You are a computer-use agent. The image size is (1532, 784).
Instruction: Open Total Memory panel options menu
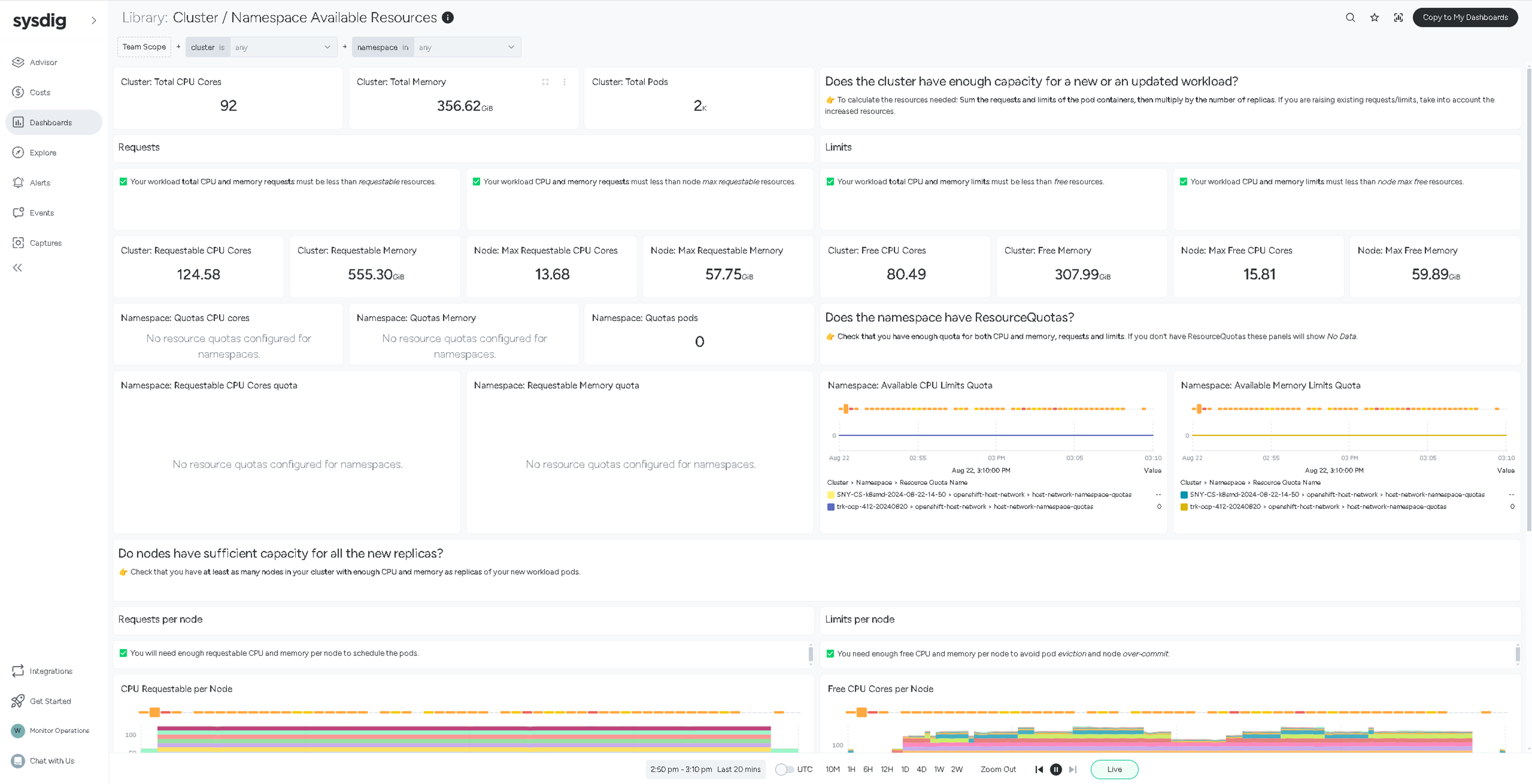(565, 82)
